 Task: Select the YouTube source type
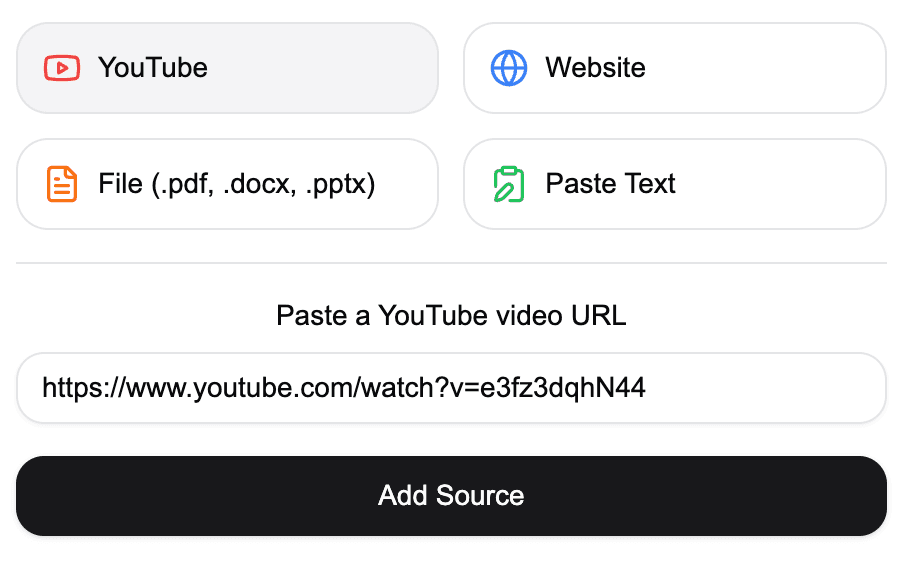227,68
